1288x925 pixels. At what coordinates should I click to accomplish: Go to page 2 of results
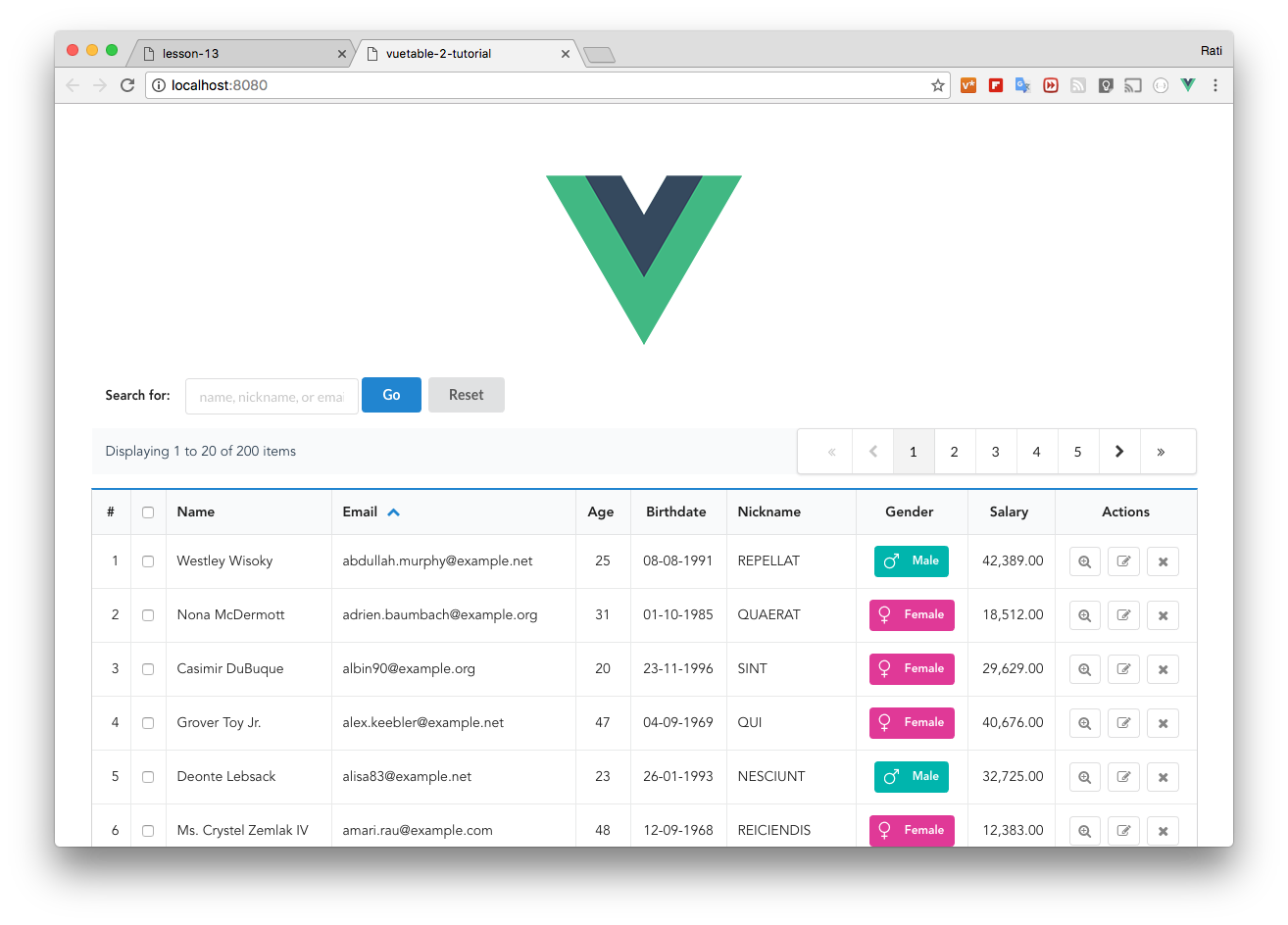(955, 452)
